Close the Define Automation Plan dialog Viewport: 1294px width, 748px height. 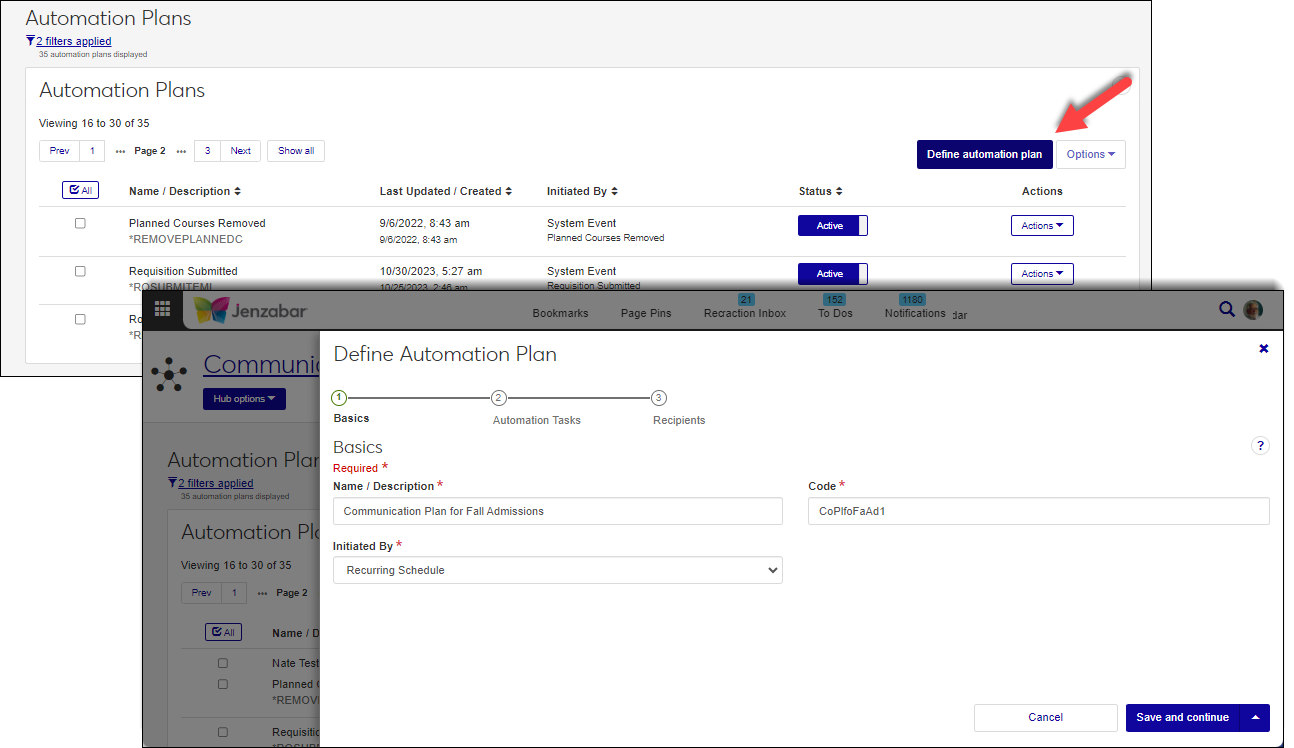pos(1263,348)
